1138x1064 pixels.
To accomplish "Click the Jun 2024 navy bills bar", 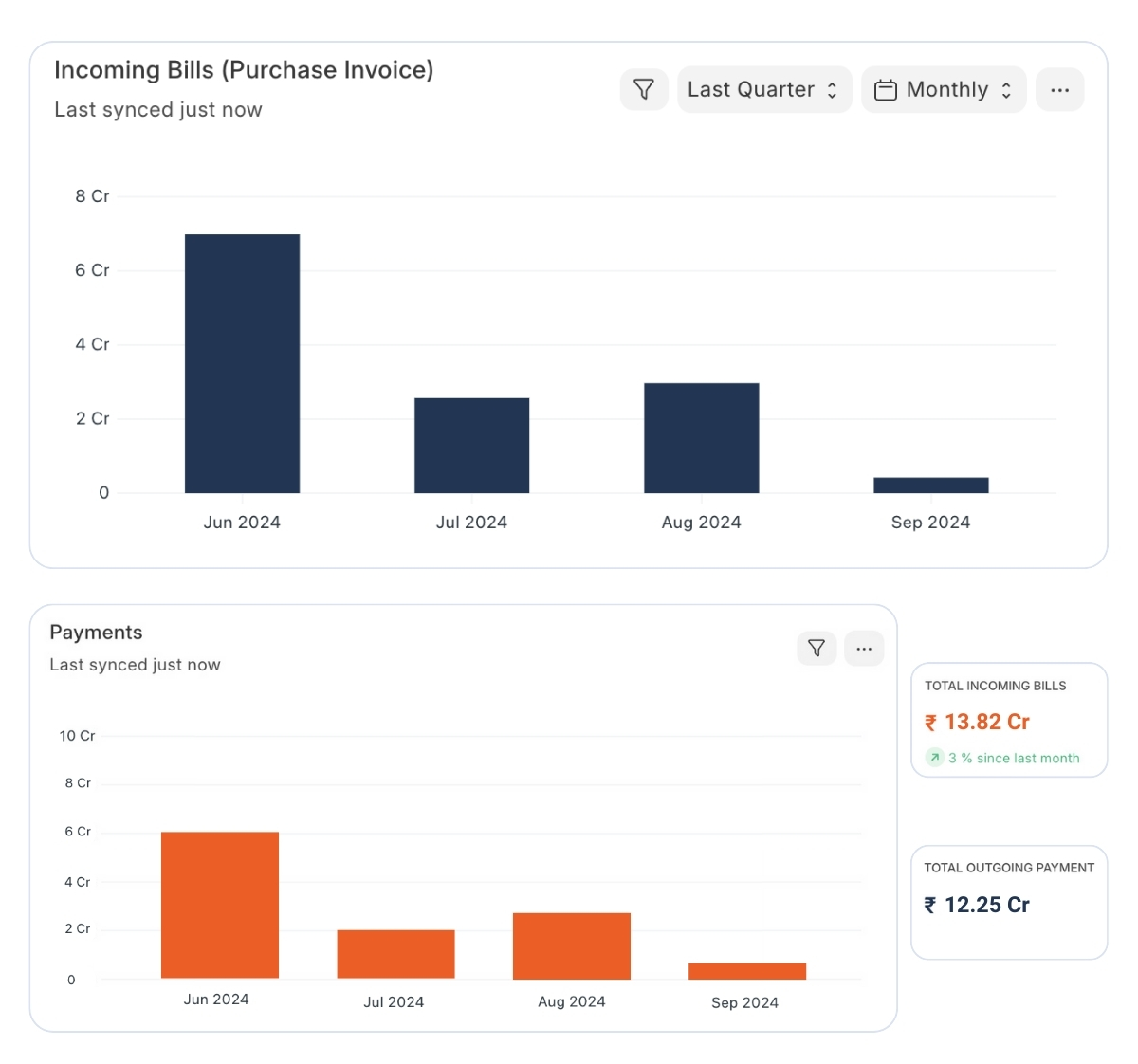I will 242,363.
